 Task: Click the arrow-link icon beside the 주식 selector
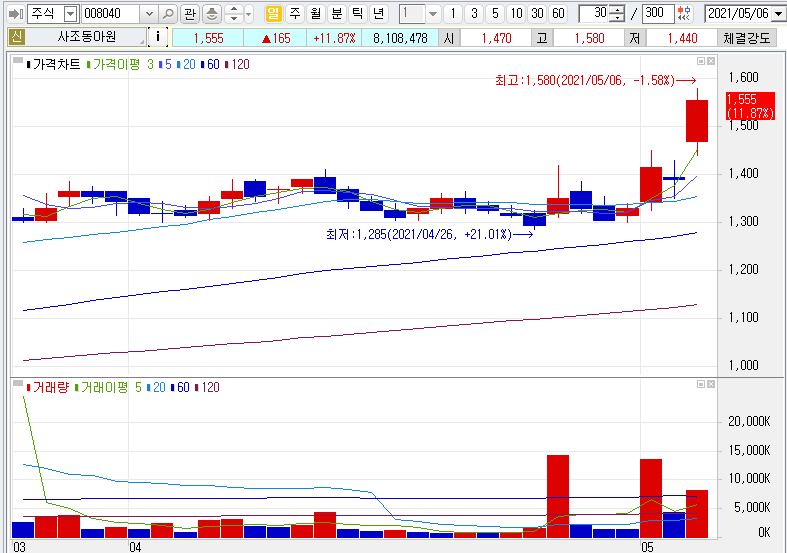(x=16, y=14)
